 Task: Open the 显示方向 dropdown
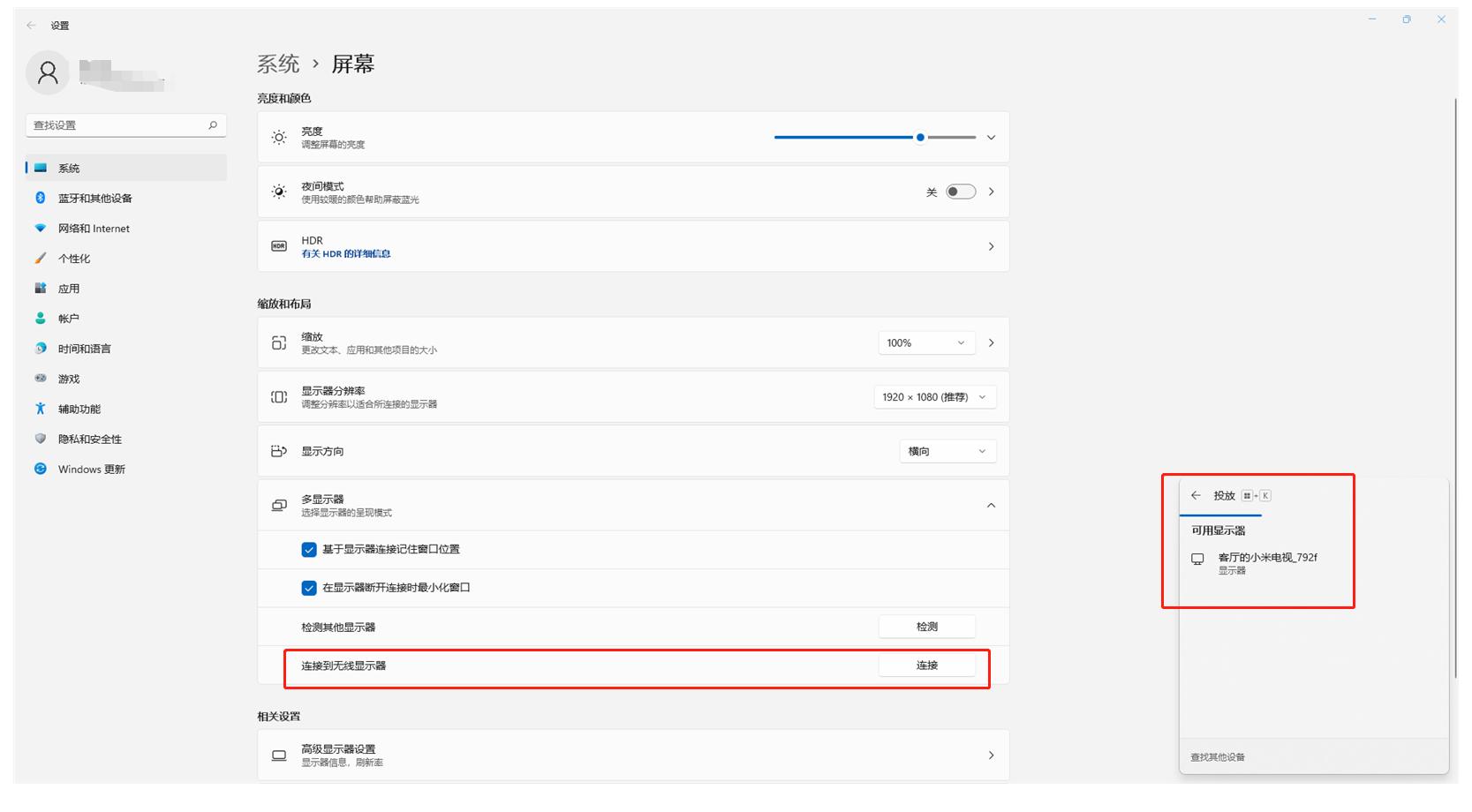coord(947,451)
